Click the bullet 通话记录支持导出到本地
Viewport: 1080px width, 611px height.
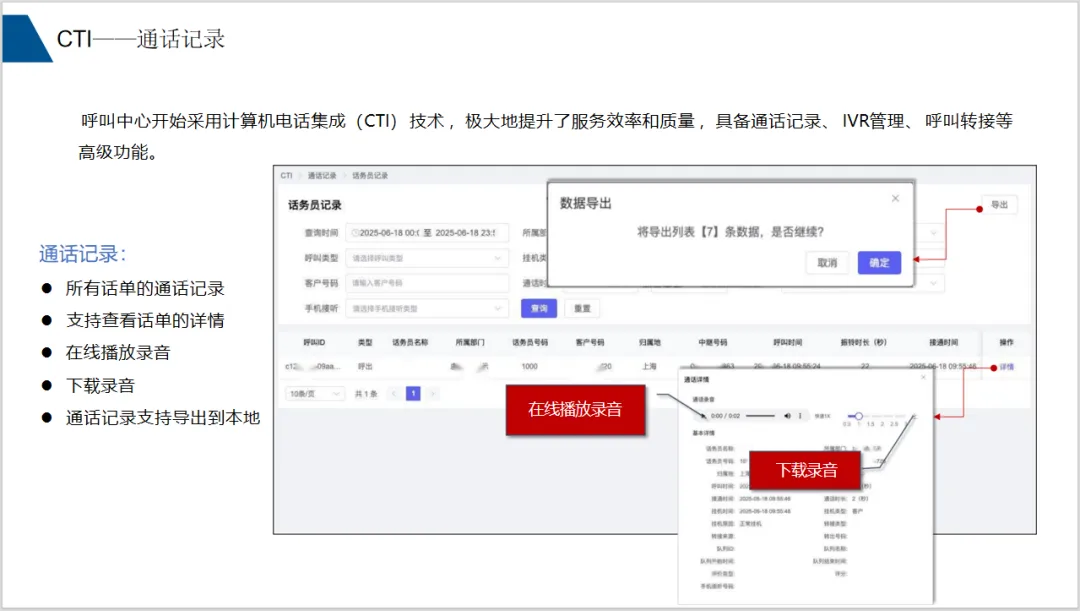[x=163, y=417]
